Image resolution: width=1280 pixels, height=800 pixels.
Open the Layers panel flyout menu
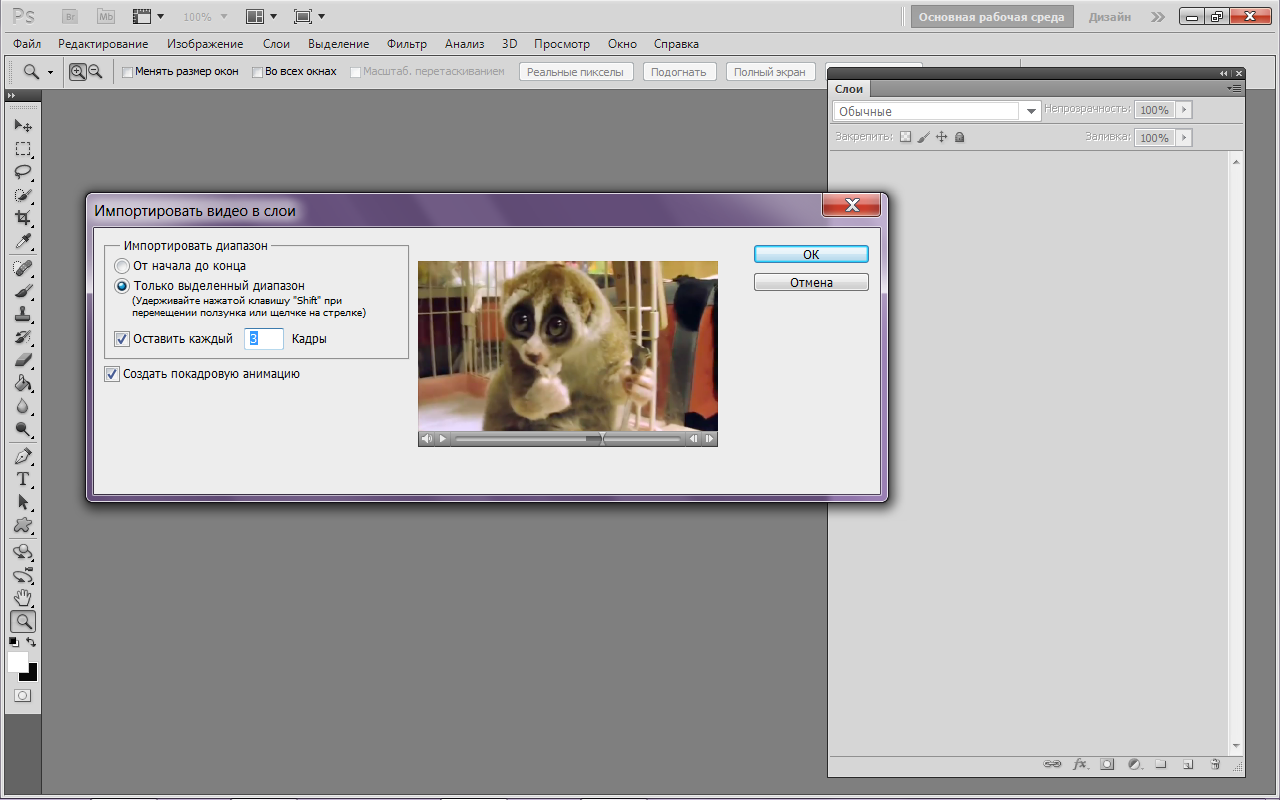tap(1236, 89)
